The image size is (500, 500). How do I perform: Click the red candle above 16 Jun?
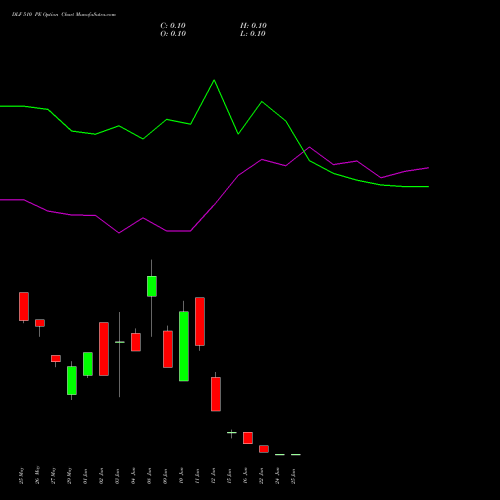pos(248,438)
